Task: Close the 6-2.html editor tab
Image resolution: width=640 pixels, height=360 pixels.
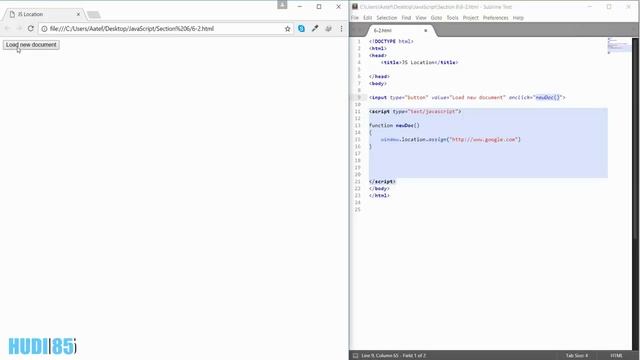Action: click(426, 31)
